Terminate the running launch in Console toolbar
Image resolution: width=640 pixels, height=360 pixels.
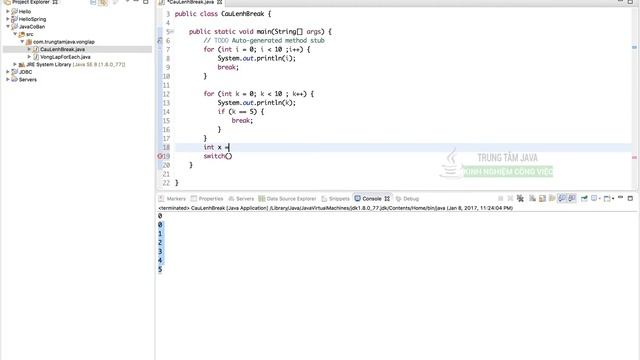coord(500,198)
